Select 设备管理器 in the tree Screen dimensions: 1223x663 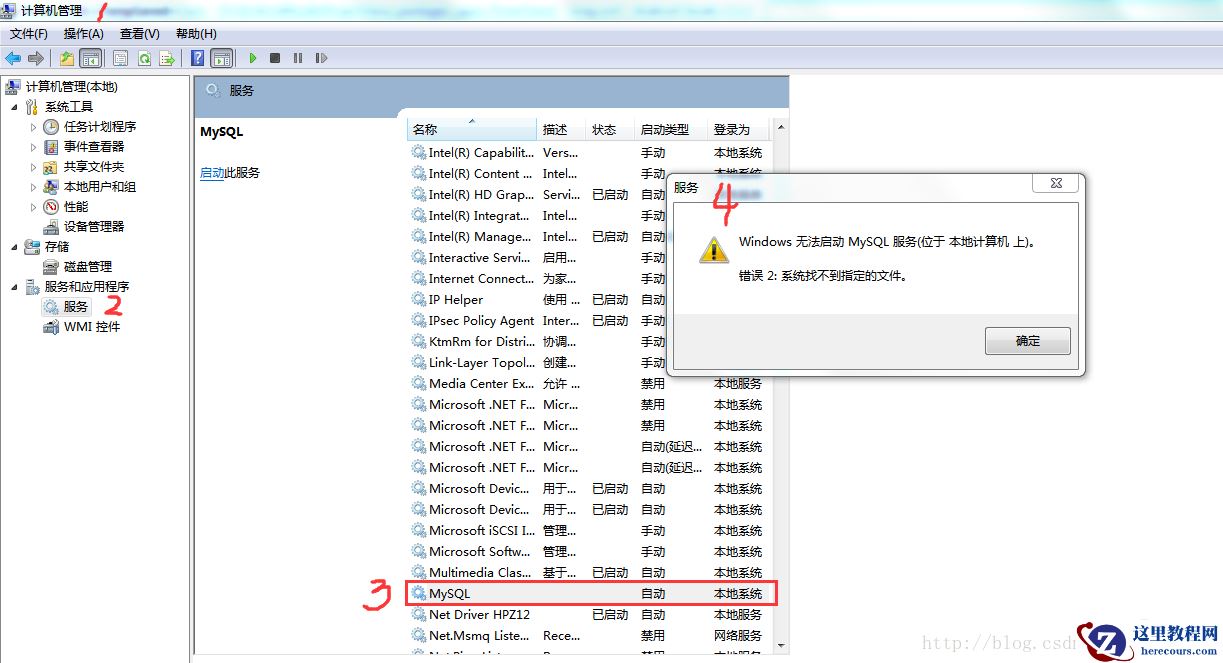pos(94,227)
